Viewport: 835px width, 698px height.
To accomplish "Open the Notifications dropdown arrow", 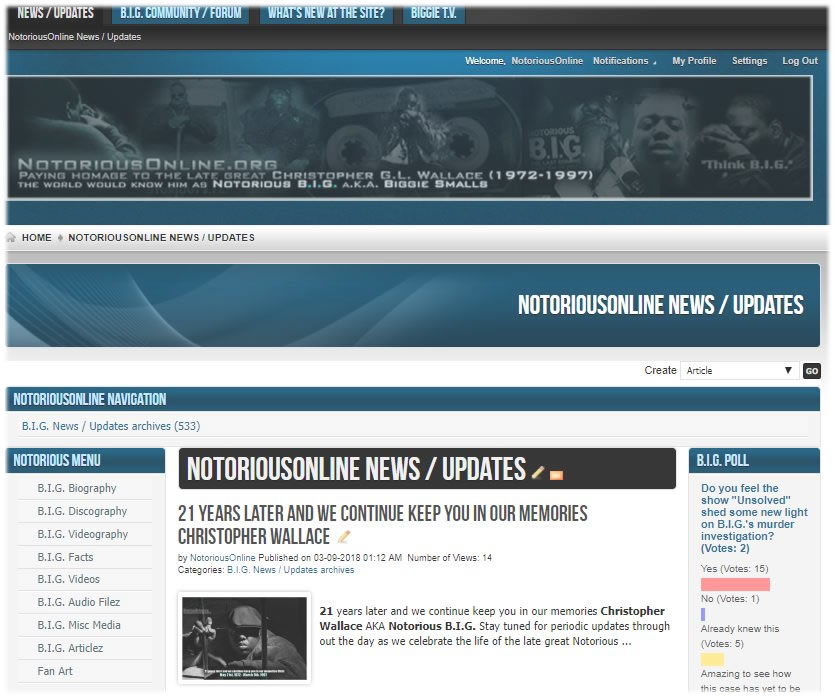I will pos(654,62).
